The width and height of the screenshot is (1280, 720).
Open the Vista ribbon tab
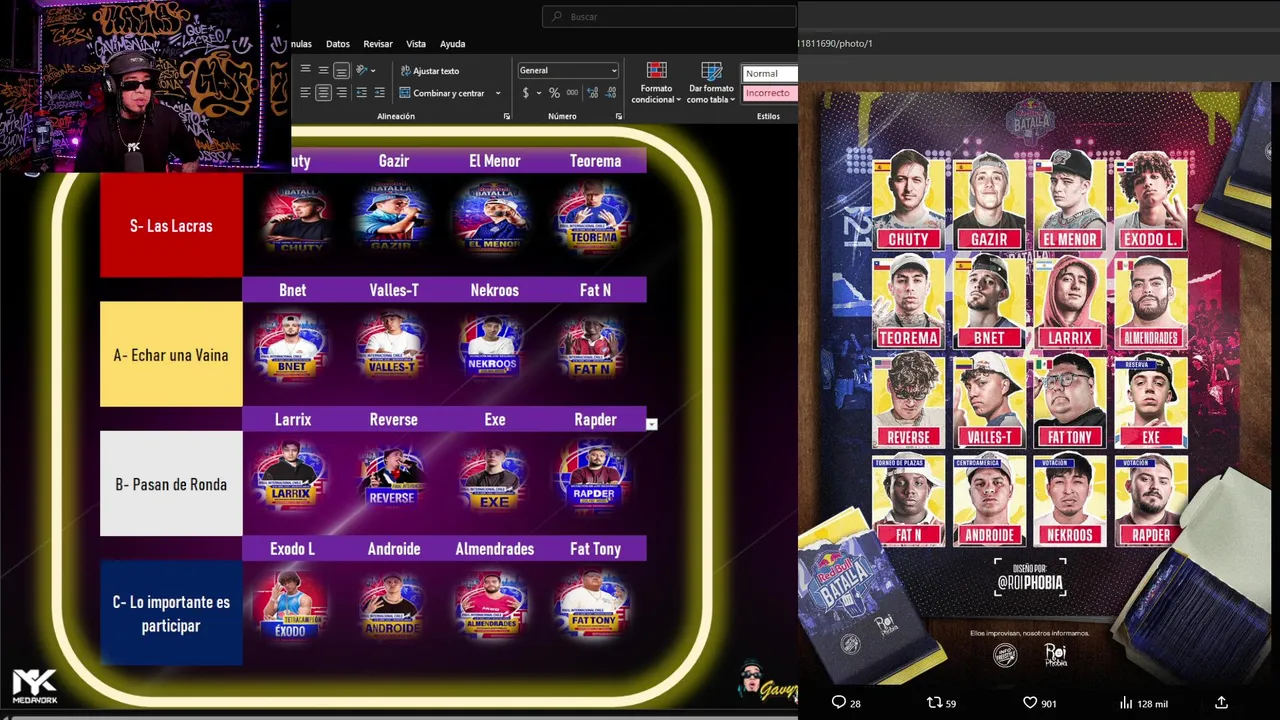pos(416,44)
